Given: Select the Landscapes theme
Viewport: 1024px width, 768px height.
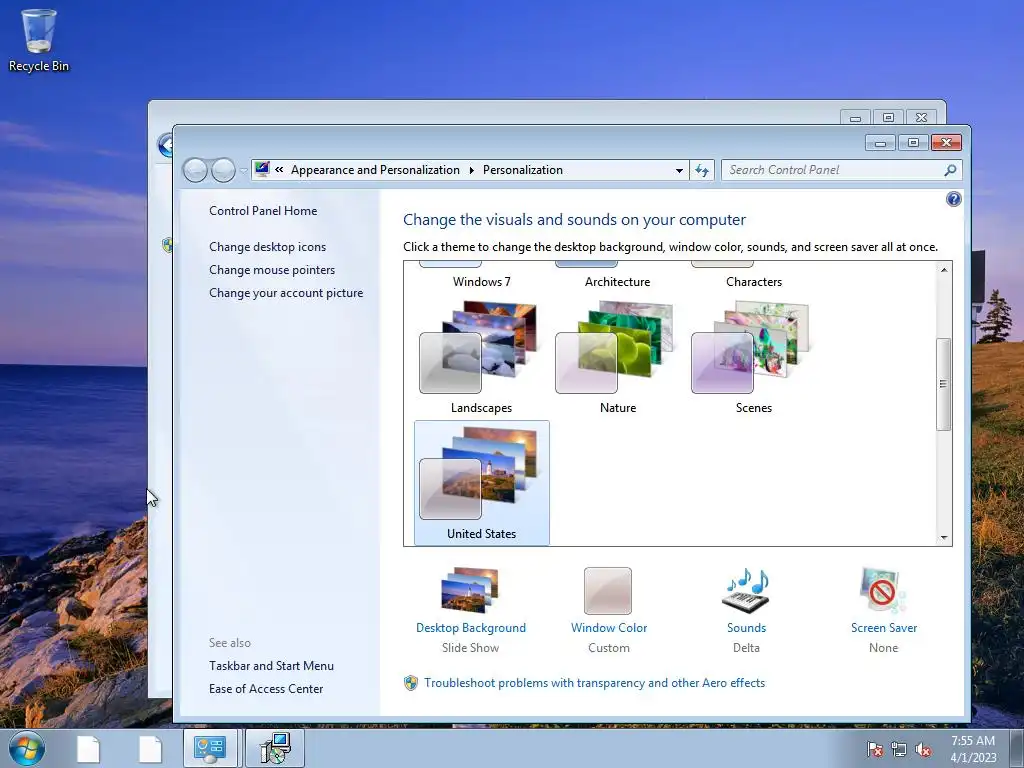Looking at the screenshot, I should [x=481, y=357].
